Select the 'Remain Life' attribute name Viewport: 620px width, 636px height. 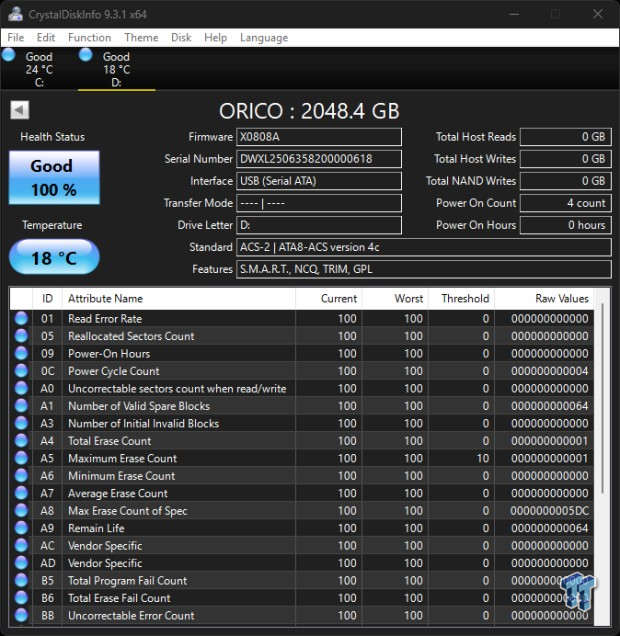point(96,528)
